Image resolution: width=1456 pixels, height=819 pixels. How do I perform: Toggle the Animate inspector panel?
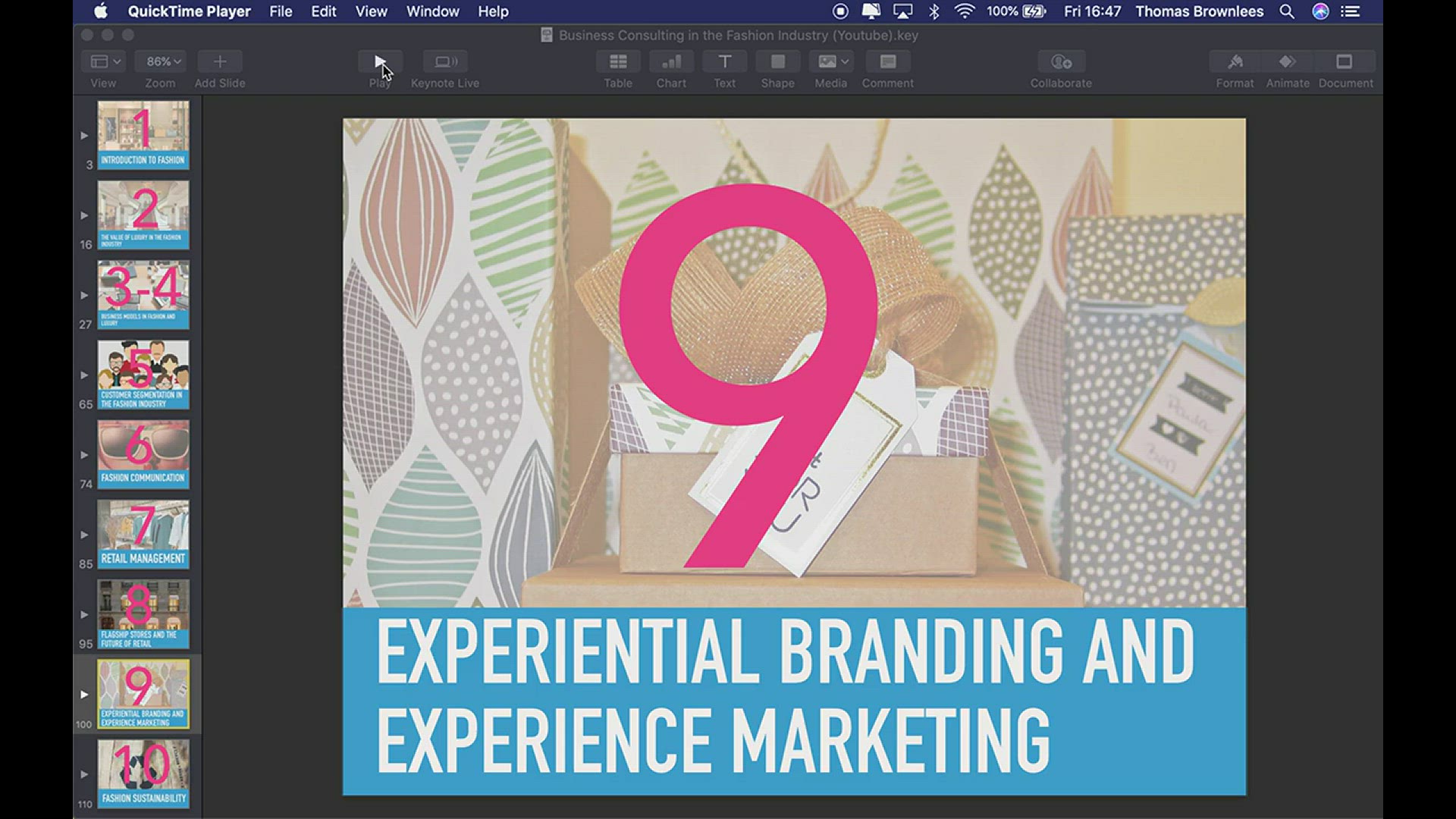coord(1287,62)
